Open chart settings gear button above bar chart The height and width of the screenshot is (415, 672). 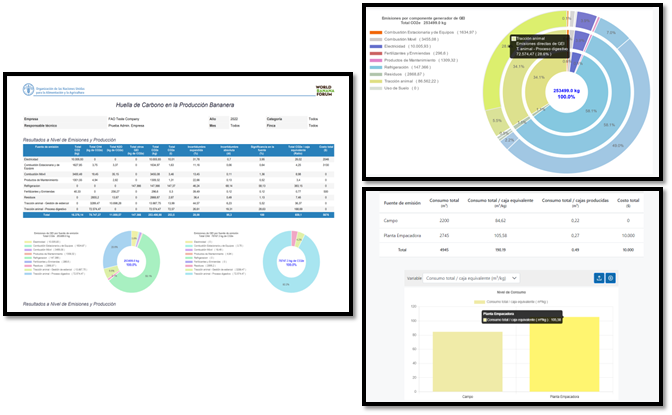click(611, 277)
